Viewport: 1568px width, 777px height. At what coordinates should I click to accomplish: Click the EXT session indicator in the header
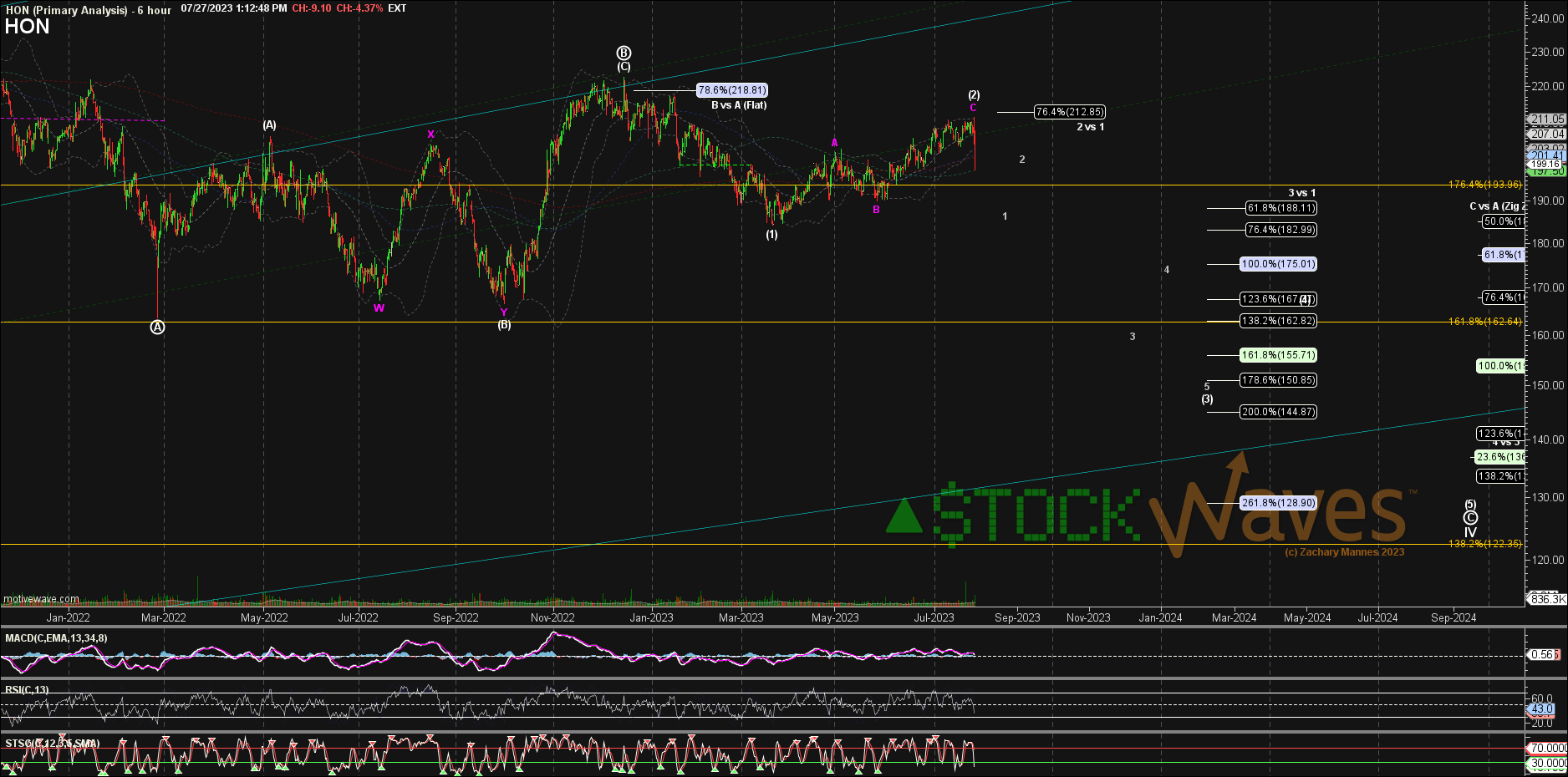point(395,8)
